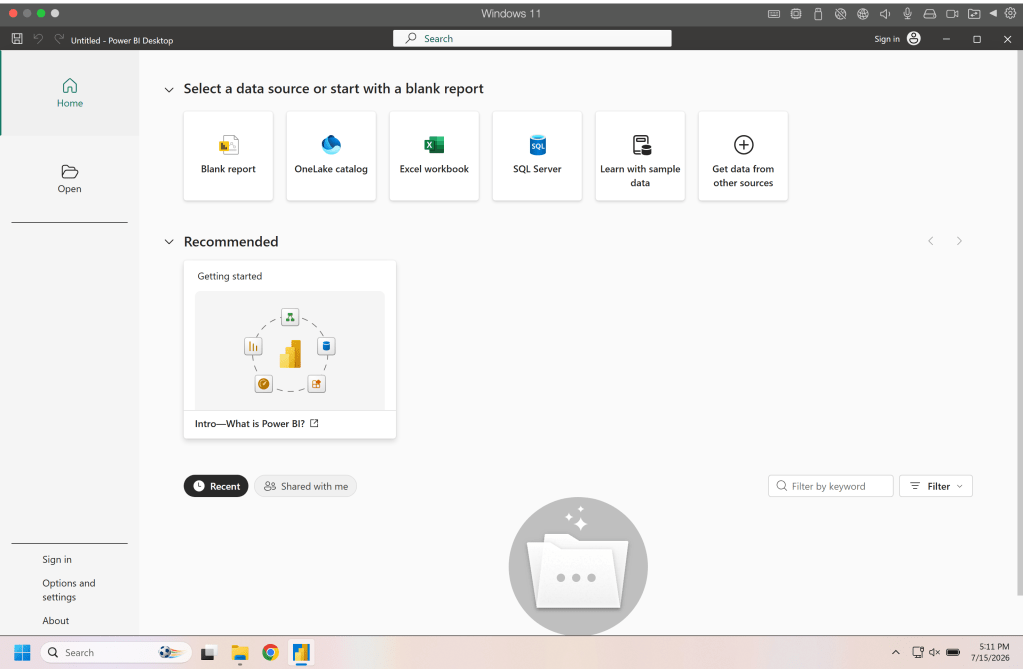Click the Filter by keyword field

[x=831, y=486]
